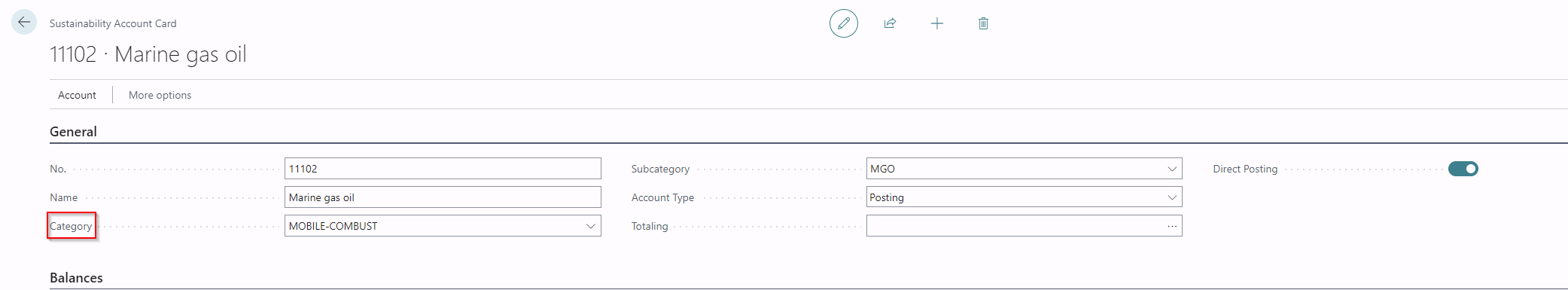Click the Subcategory field label
Image resolution: width=1568 pixels, height=290 pixels.
click(x=660, y=169)
